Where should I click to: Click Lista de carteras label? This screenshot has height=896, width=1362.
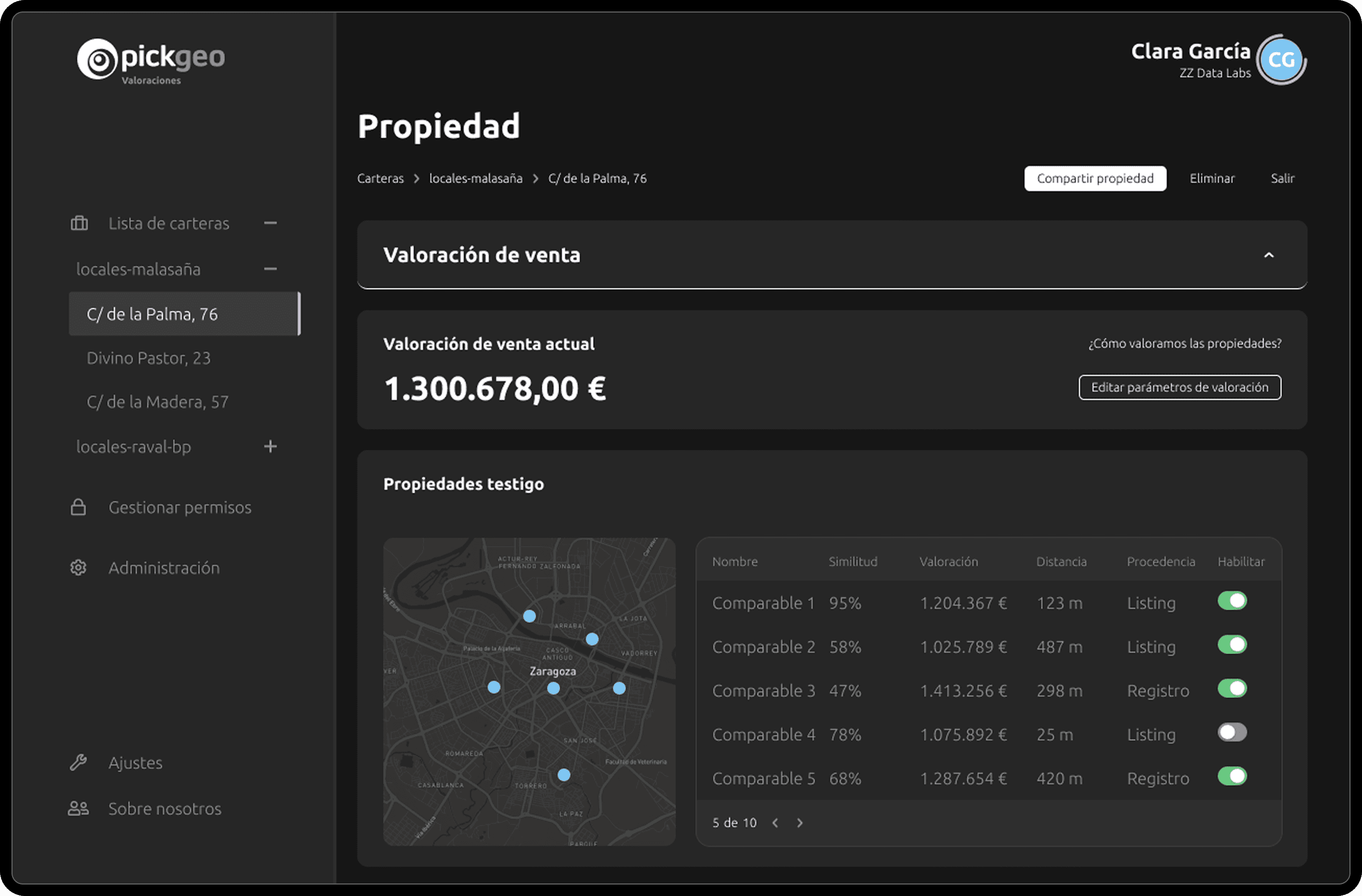(169, 223)
